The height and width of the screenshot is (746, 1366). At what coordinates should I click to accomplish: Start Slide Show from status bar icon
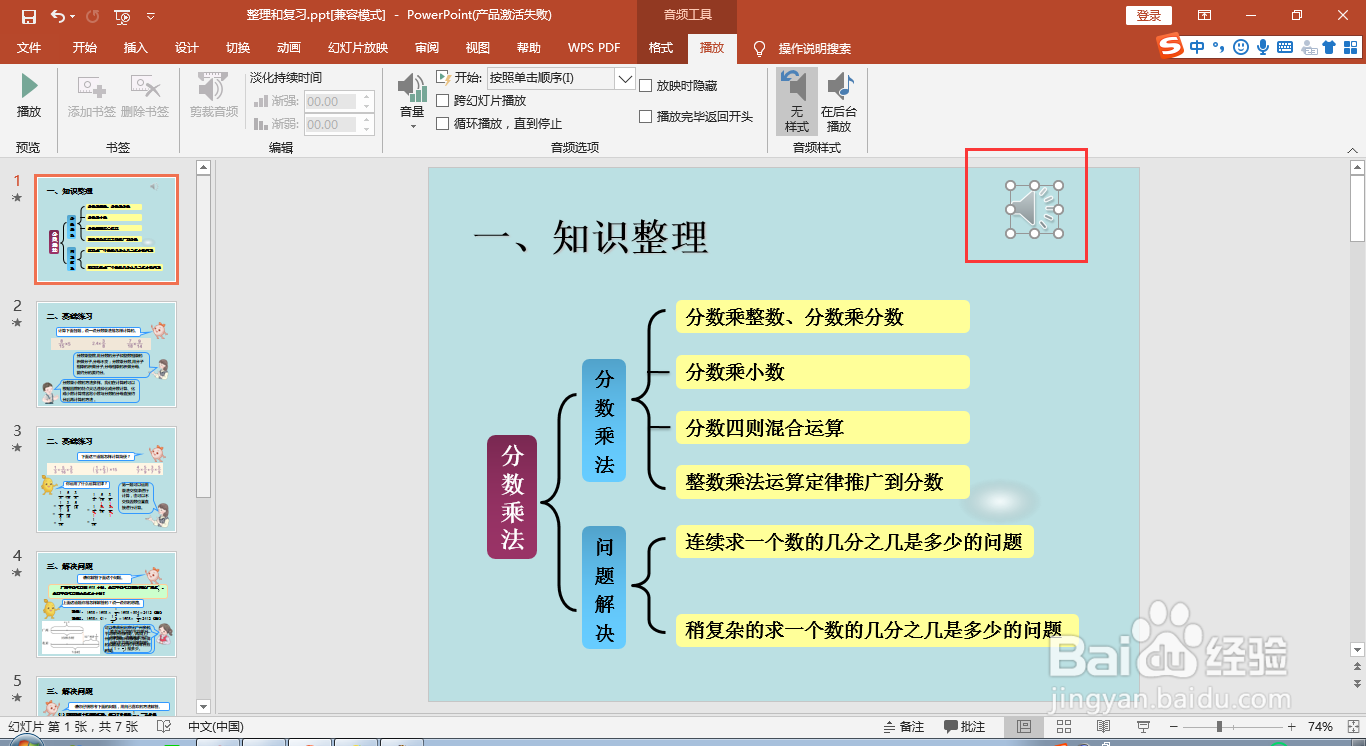pyautogui.click(x=1144, y=727)
